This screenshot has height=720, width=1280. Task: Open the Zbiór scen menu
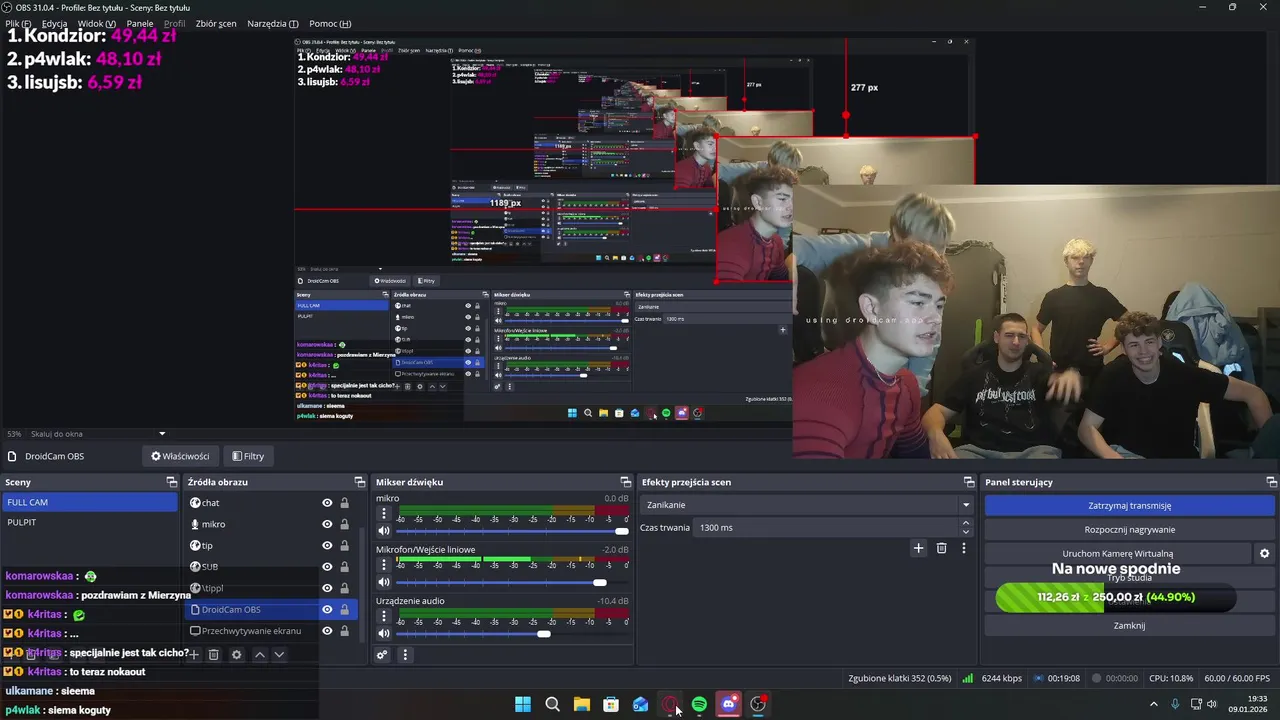point(216,23)
